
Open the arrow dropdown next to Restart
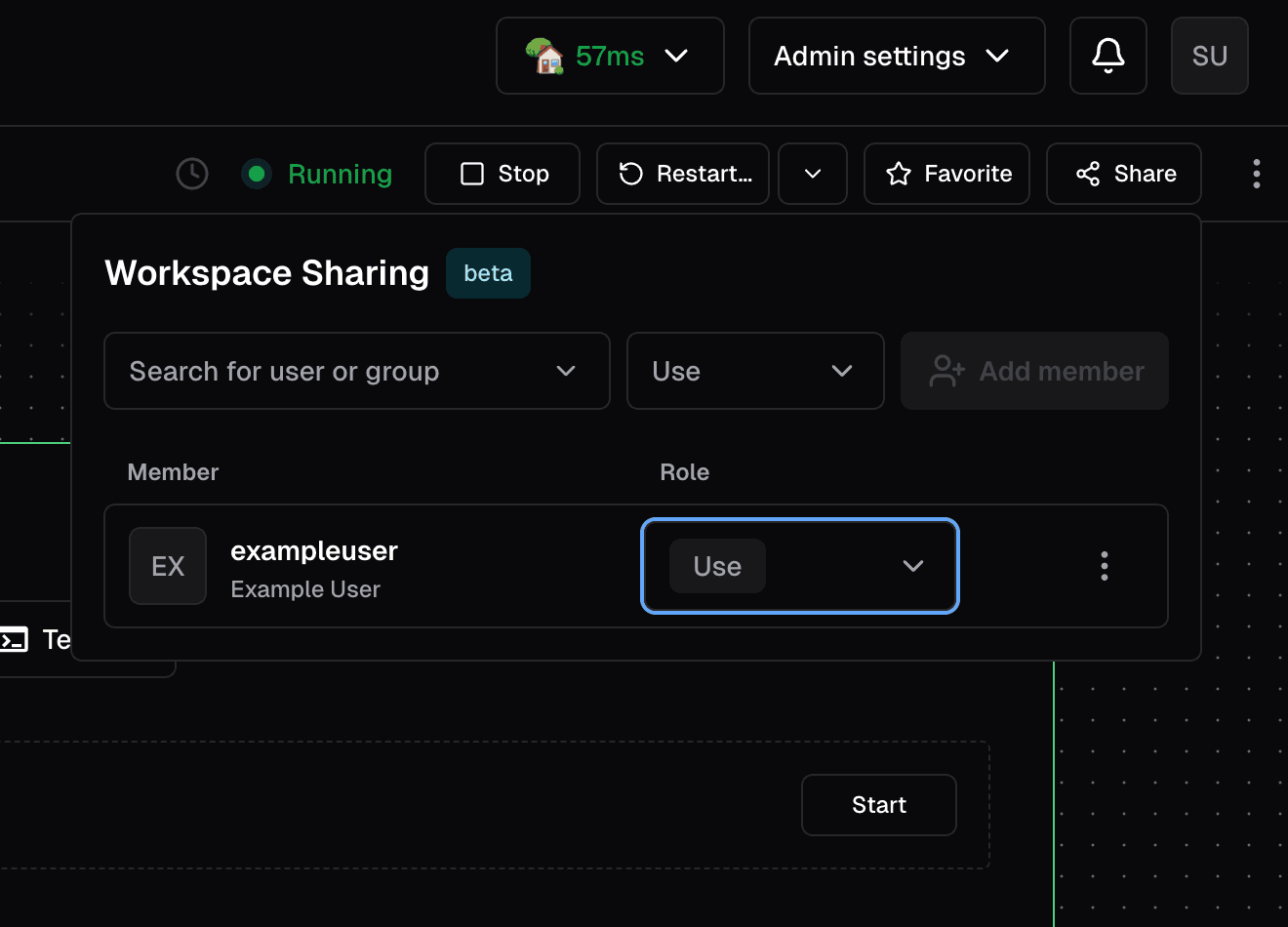click(x=812, y=174)
